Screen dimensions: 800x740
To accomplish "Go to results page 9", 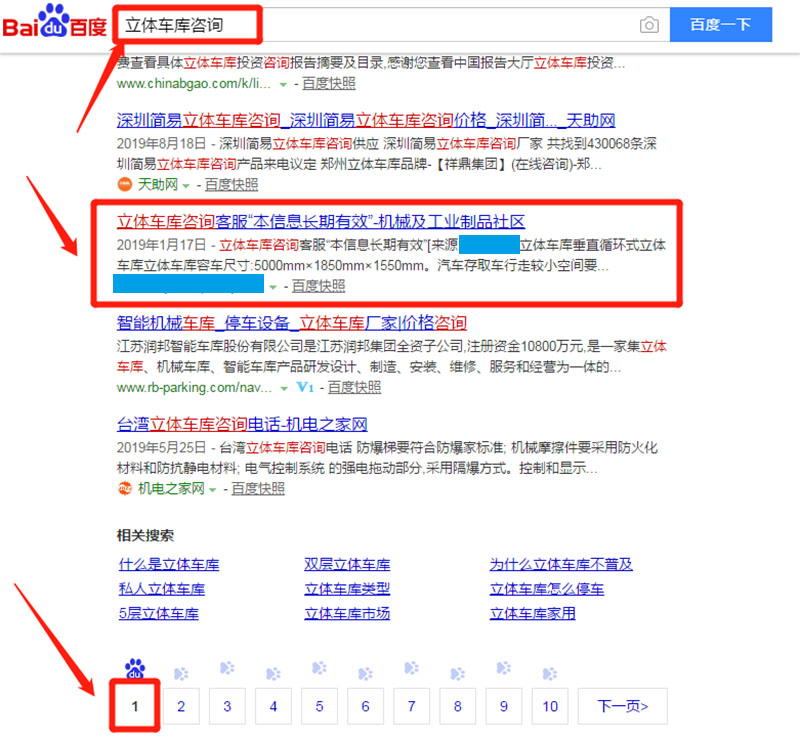I will click(504, 706).
